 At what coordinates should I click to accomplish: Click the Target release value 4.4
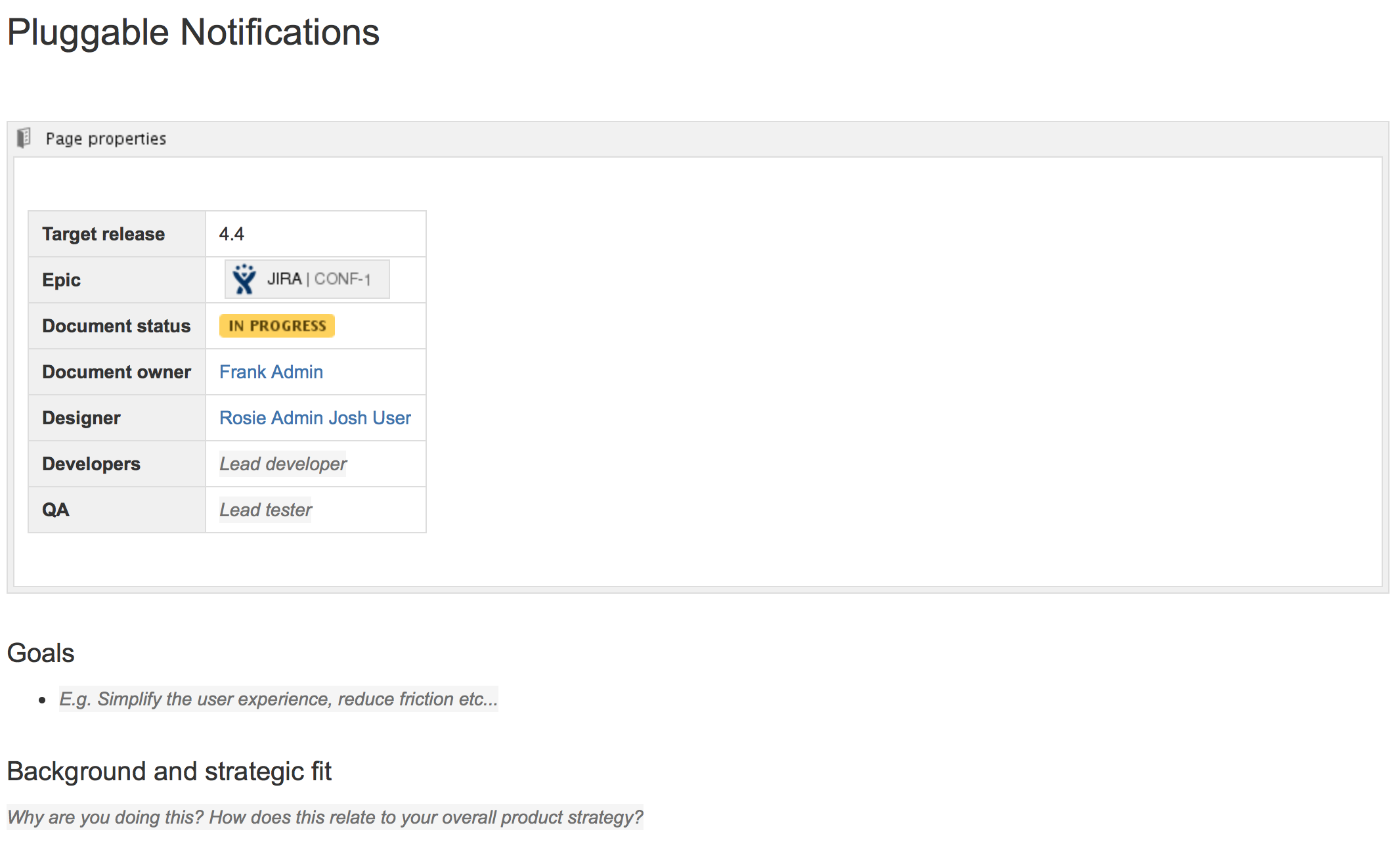231,234
